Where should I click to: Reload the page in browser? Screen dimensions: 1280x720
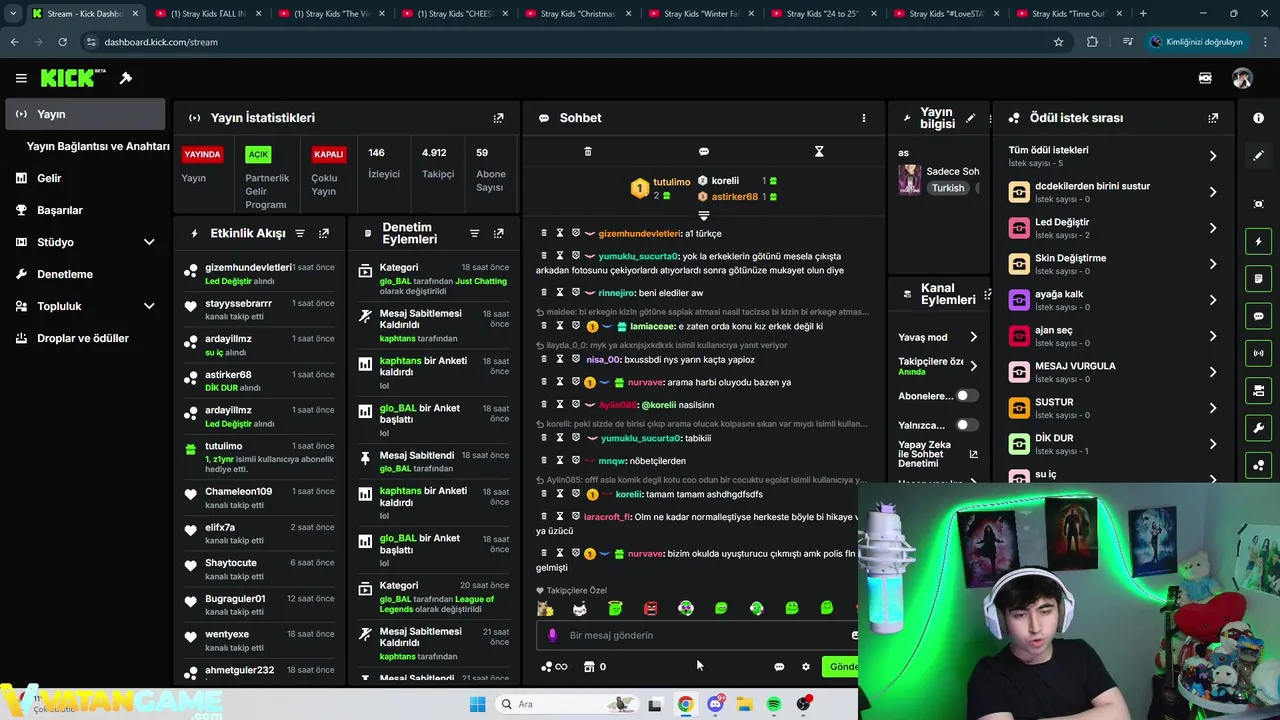click(62, 42)
